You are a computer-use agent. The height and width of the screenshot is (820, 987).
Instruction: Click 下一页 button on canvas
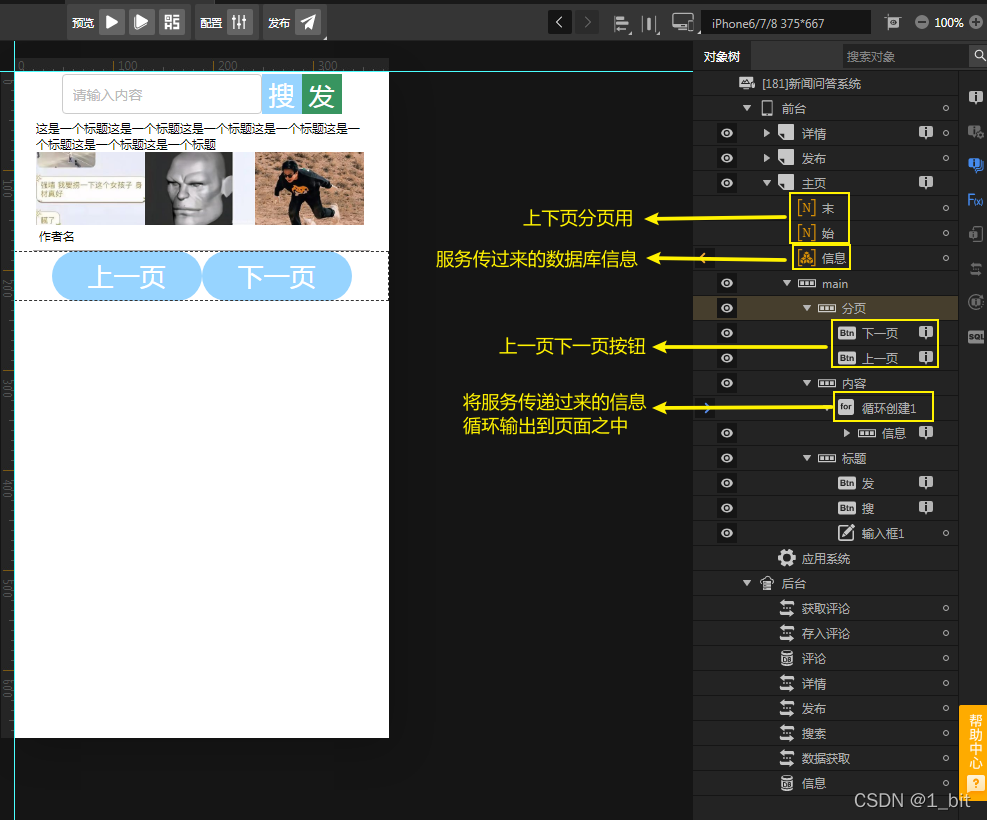click(277, 276)
